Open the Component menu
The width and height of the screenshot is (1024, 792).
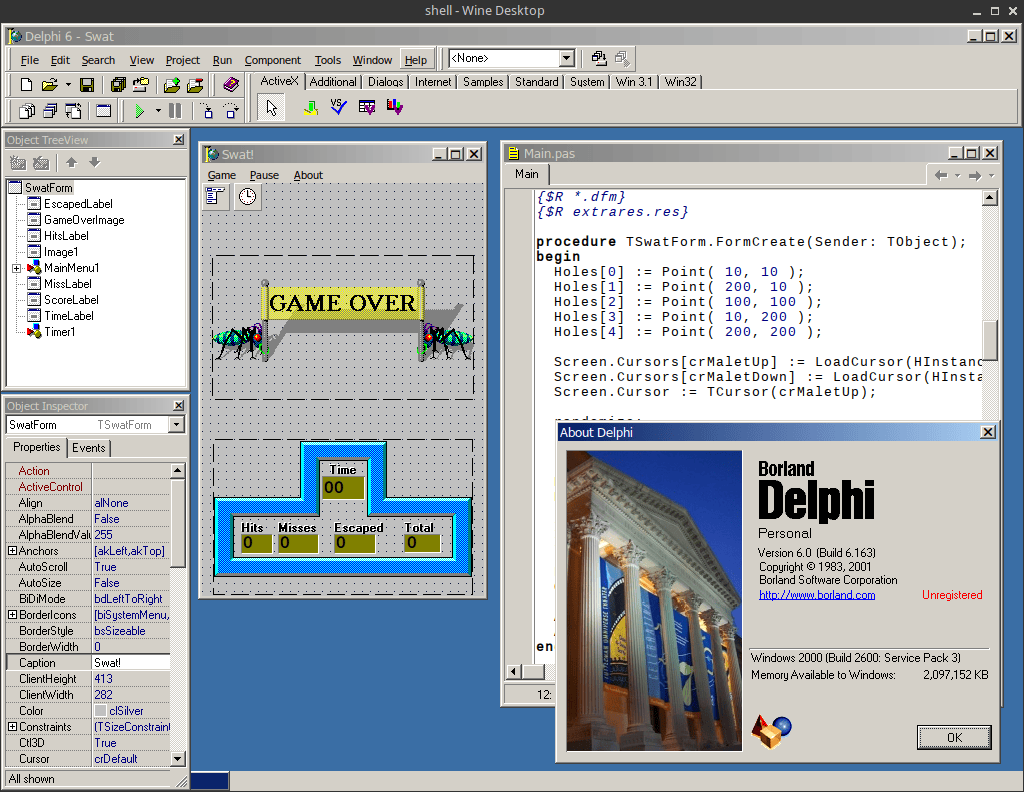coord(272,60)
